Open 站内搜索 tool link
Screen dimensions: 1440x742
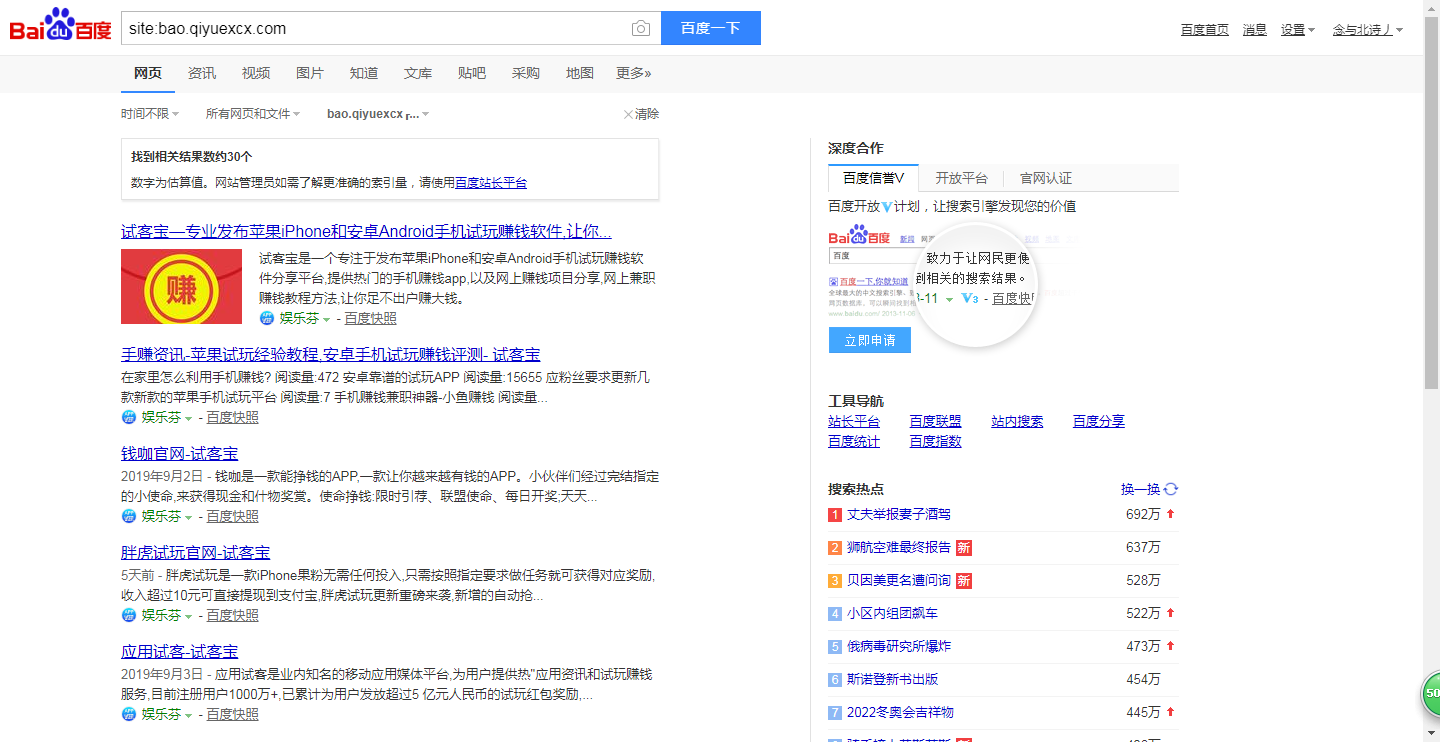pos(1017,421)
